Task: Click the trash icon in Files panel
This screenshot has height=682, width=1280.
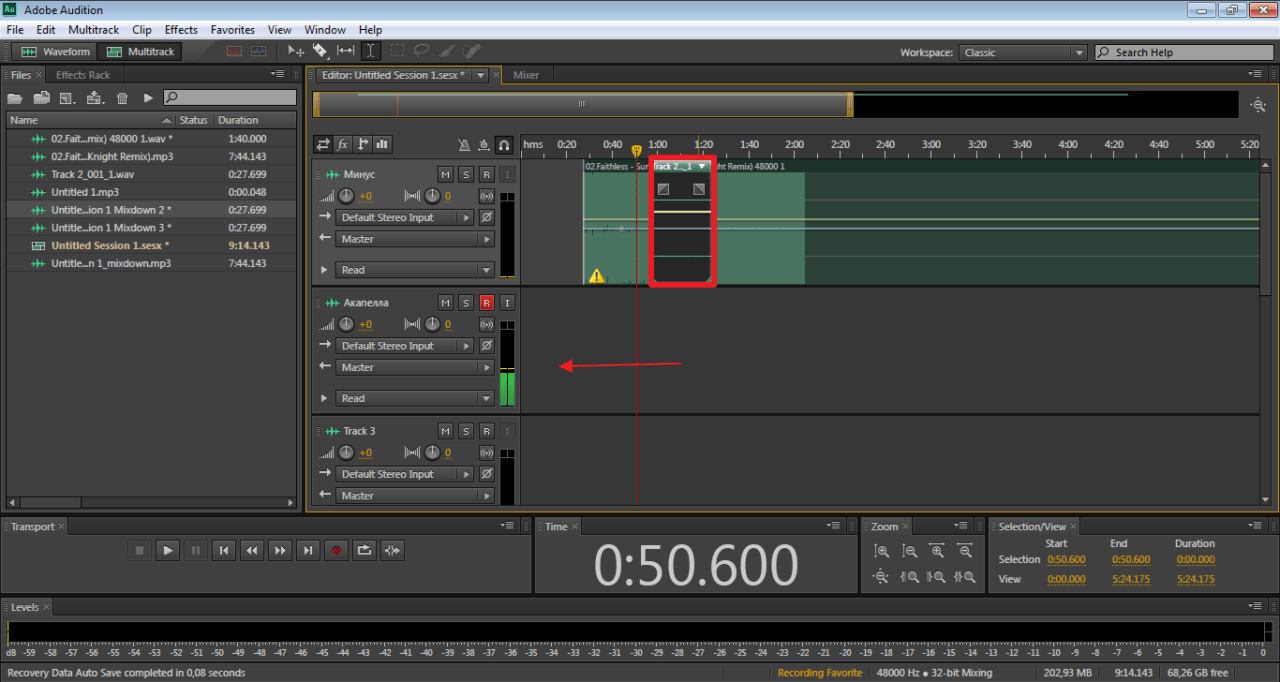Action: click(x=122, y=98)
